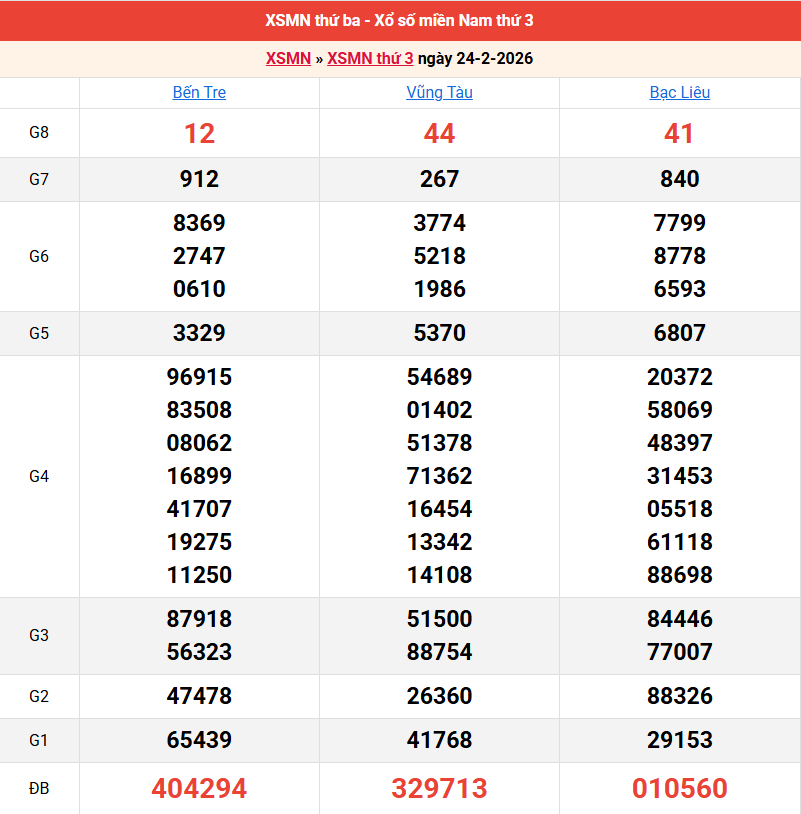Select the G3 number 51500

(x=439, y=619)
